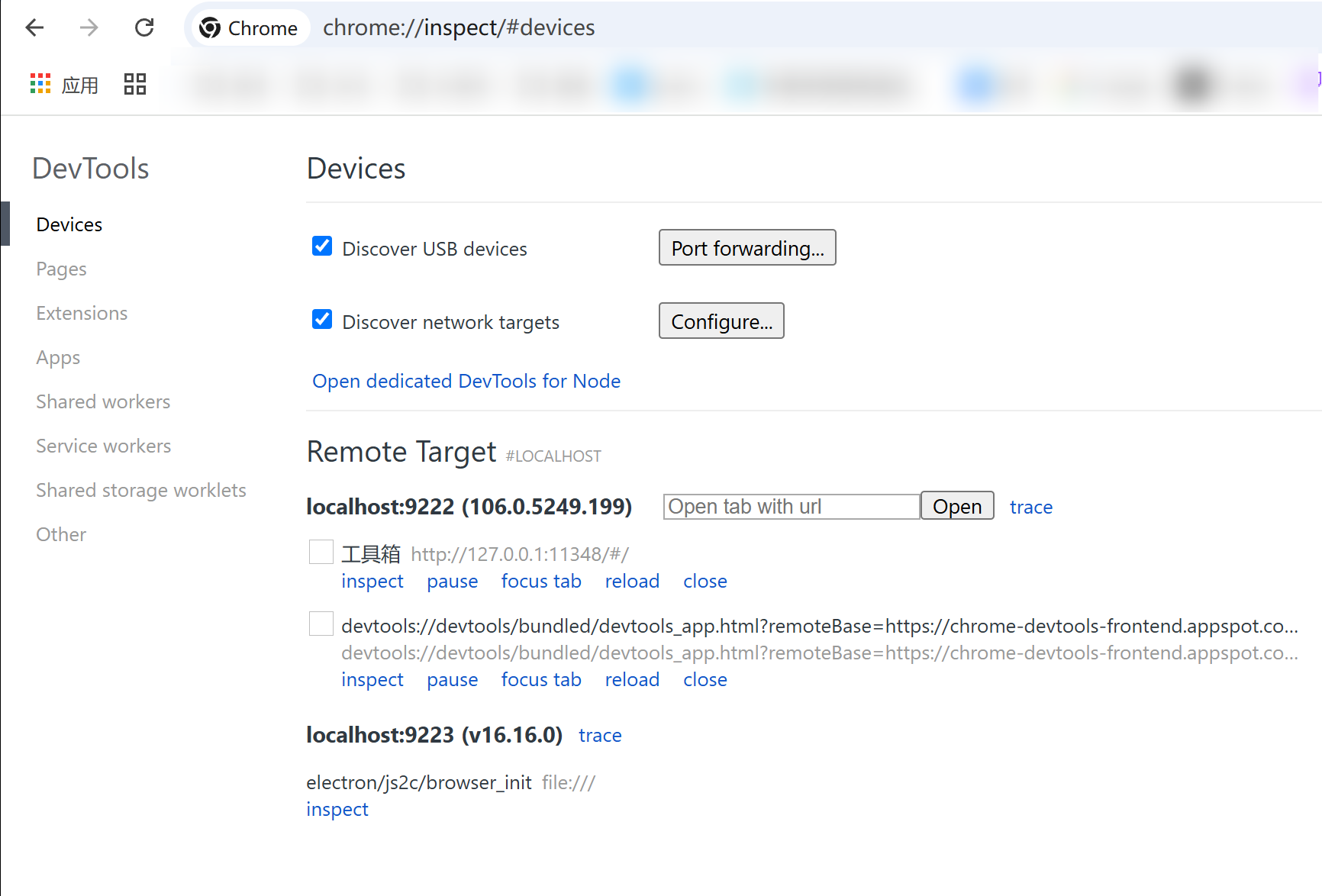1322x896 pixels.
Task: Select Service workers in sidebar
Action: (x=104, y=446)
